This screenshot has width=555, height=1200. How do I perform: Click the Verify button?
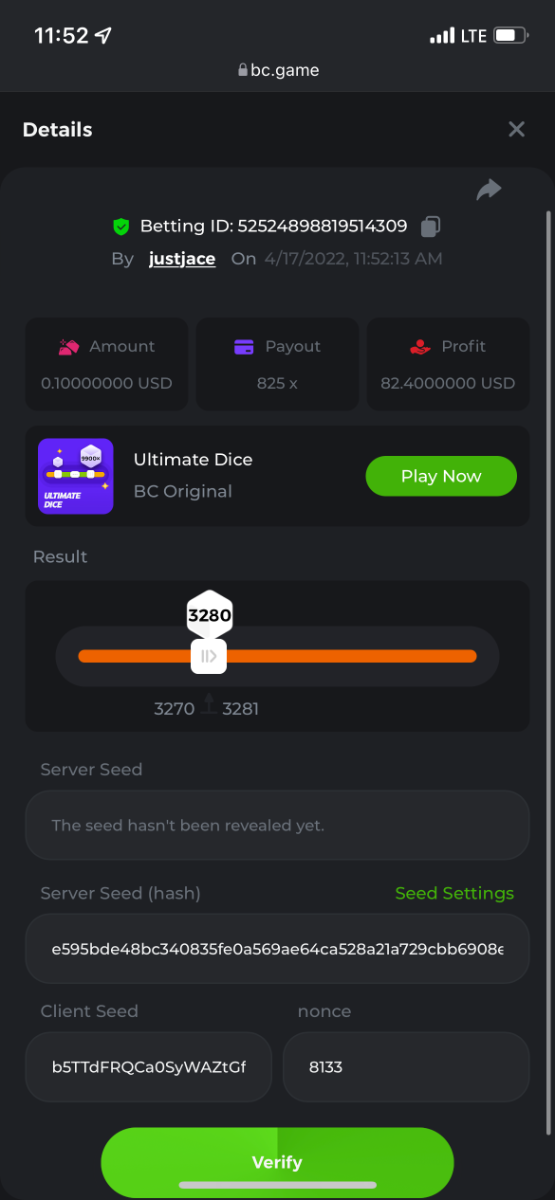277,1162
